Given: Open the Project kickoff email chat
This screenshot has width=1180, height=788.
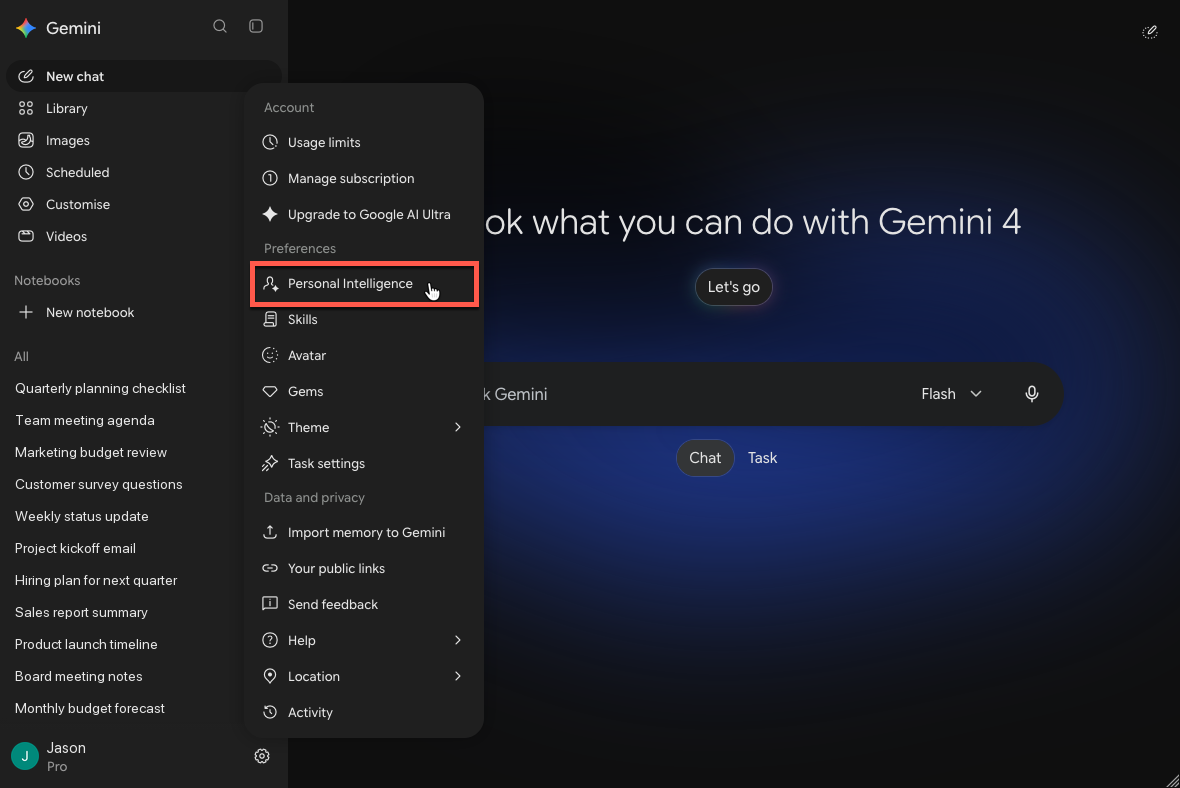Looking at the screenshot, I should point(75,549).
